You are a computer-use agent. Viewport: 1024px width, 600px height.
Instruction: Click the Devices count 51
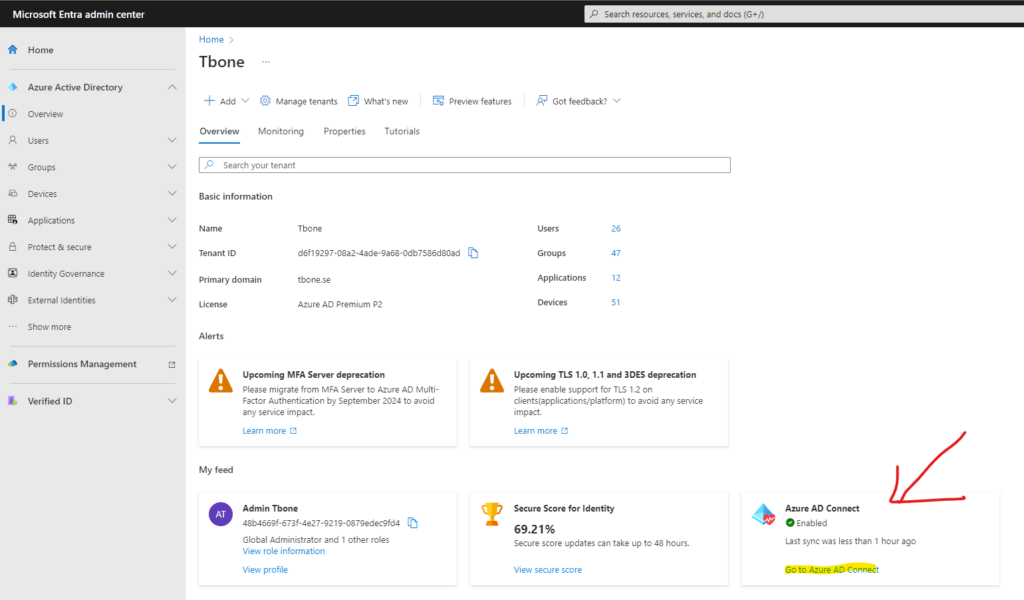[x=616, y=302]
